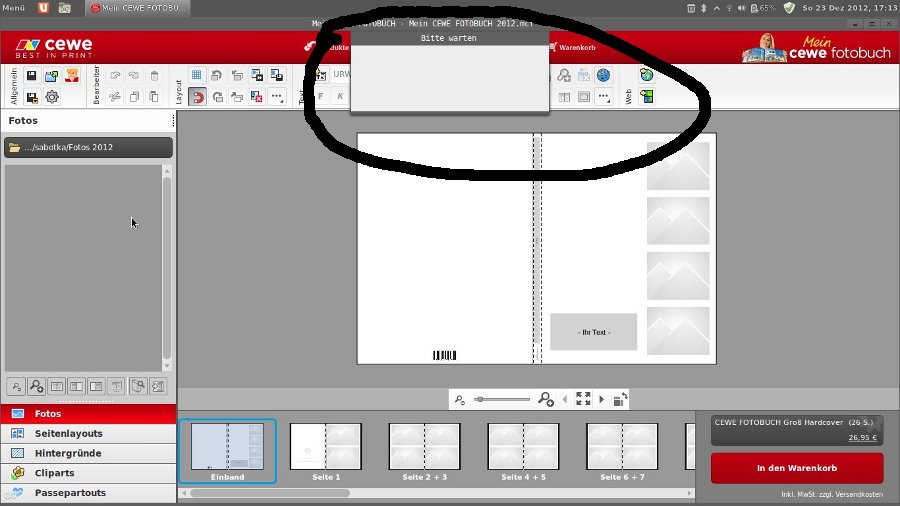Switch to the Cliparts sidebar tab
Viewport: 900px width, 506px height.
tap(88, 473)
